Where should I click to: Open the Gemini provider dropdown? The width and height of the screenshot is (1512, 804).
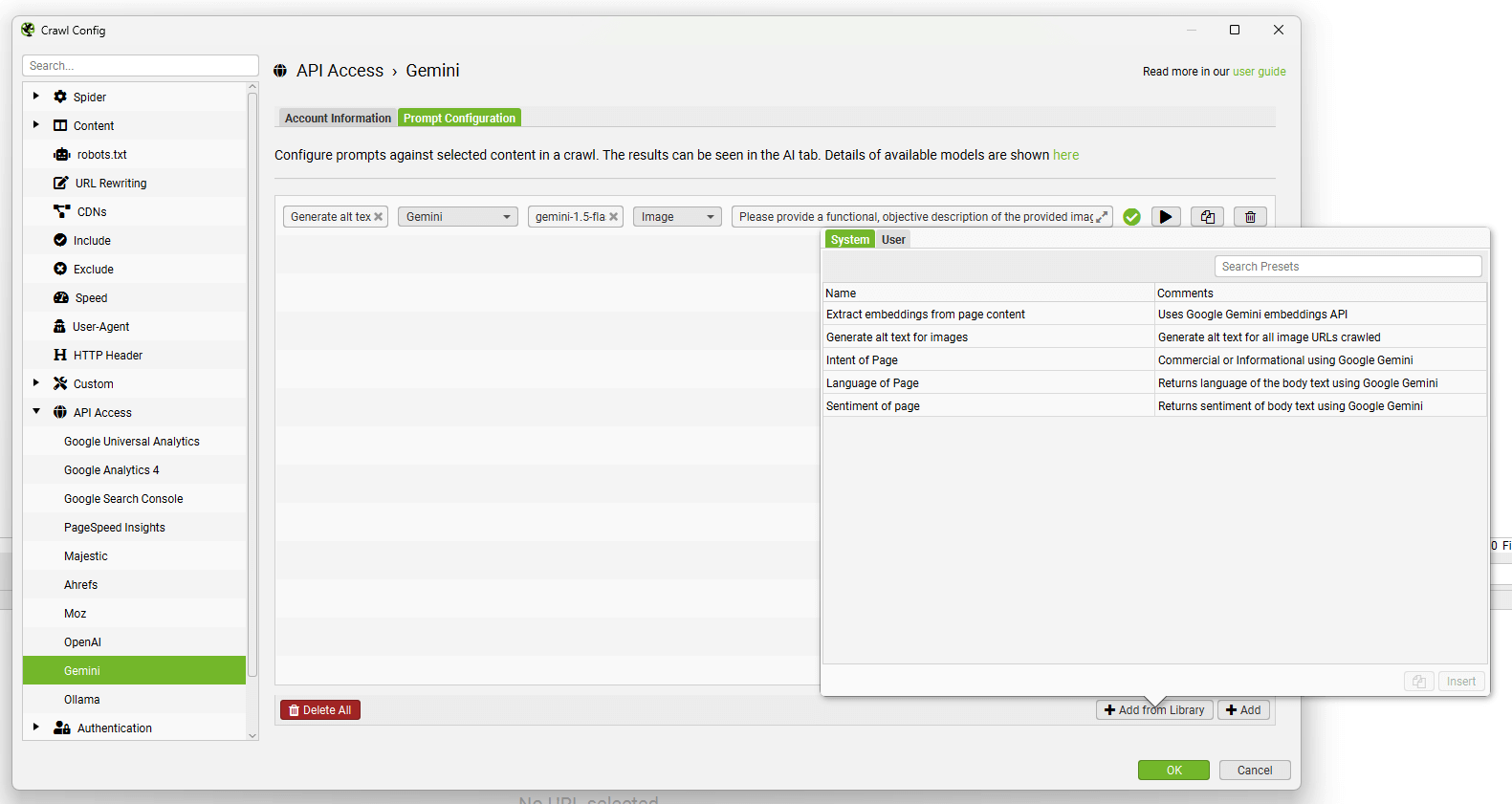click(457, 217)
